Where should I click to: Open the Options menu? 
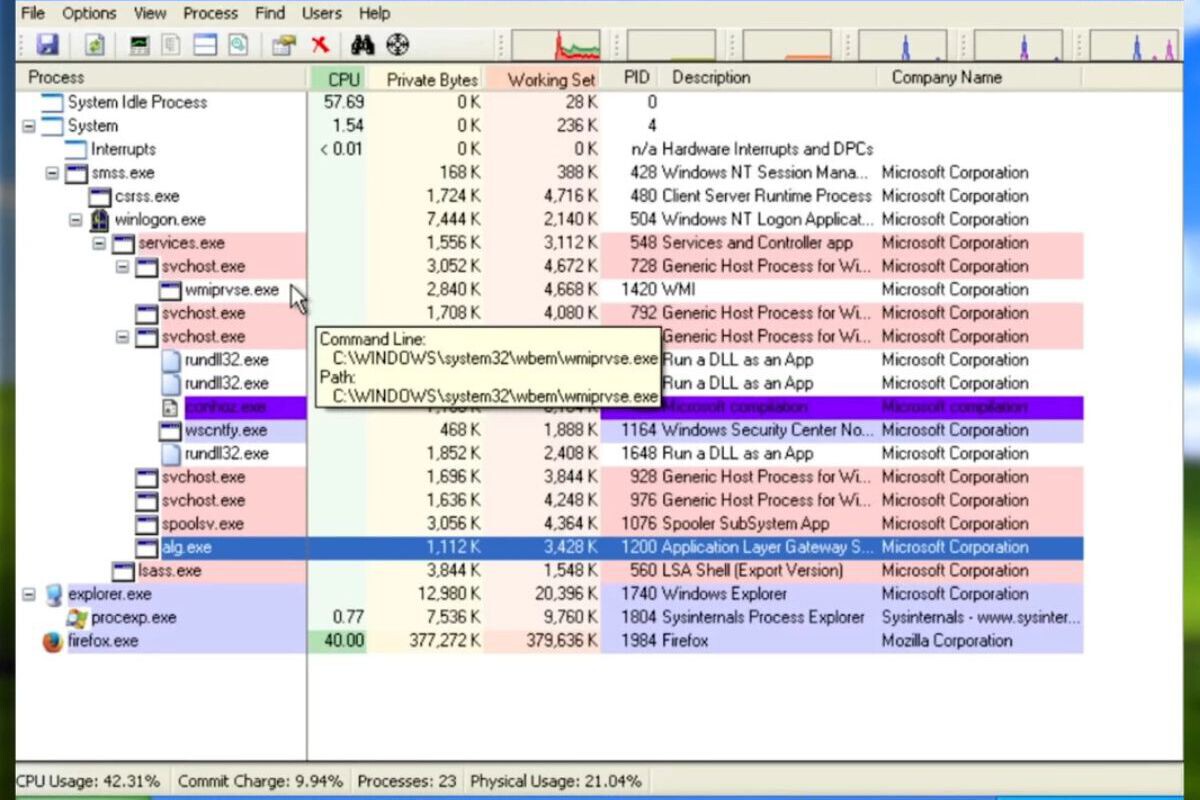click(x=89, y=13)
